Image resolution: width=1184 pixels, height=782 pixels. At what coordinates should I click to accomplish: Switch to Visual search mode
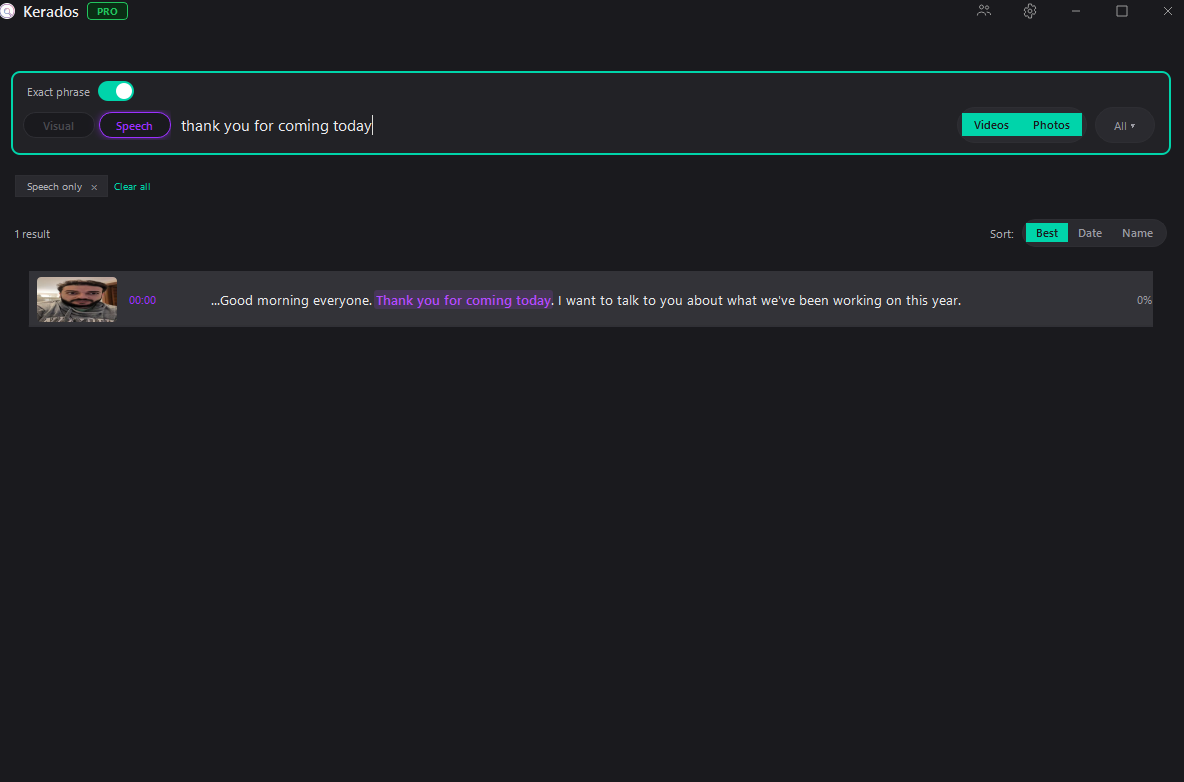tap(59, 125)
